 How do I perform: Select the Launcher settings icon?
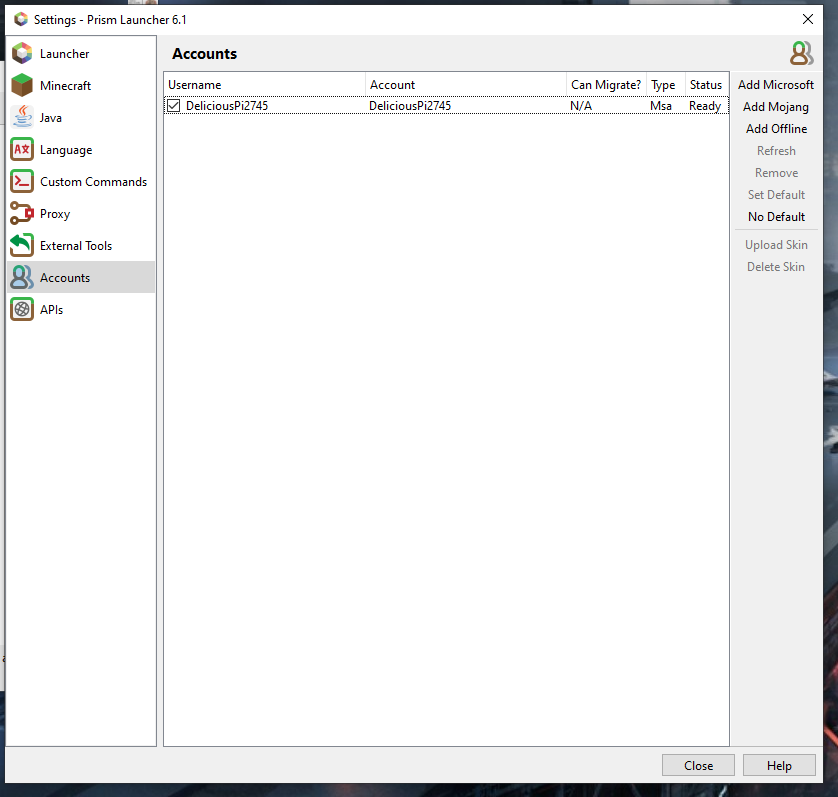21,53
